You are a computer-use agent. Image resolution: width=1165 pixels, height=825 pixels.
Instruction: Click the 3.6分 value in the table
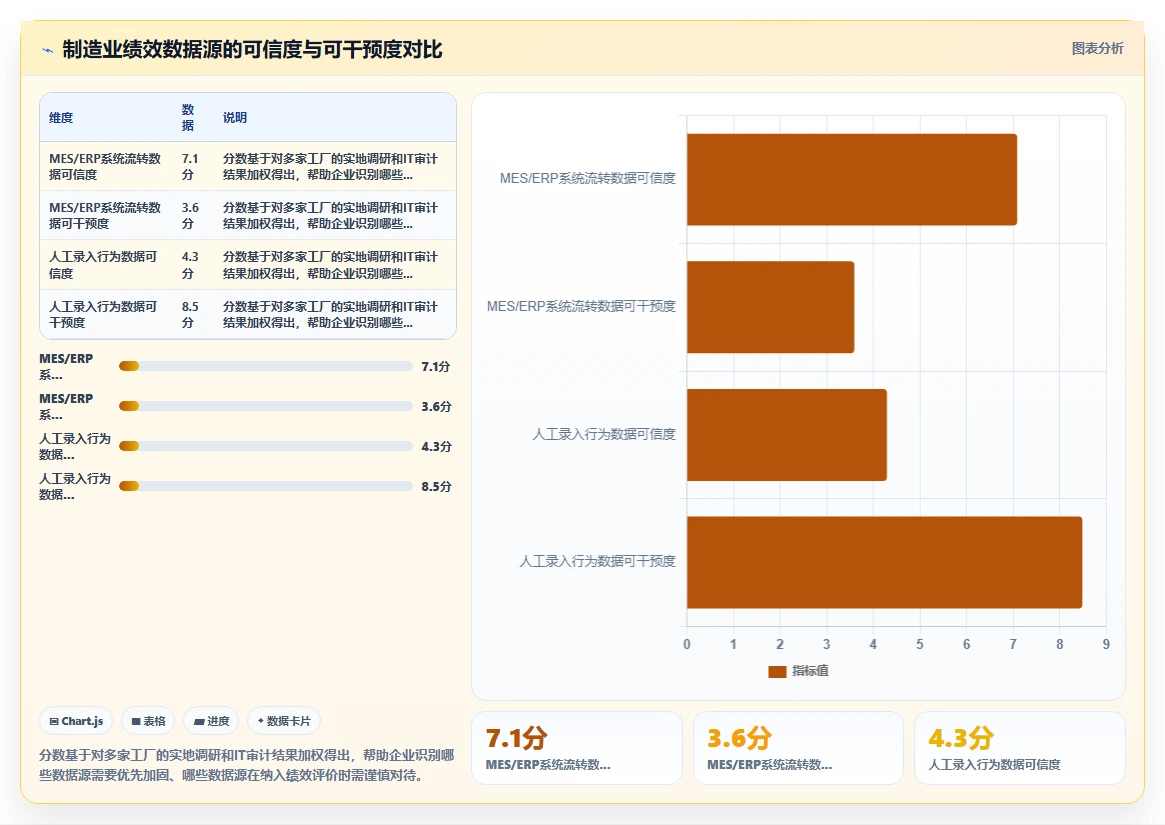pyautogui.click(x=190, y=216)
